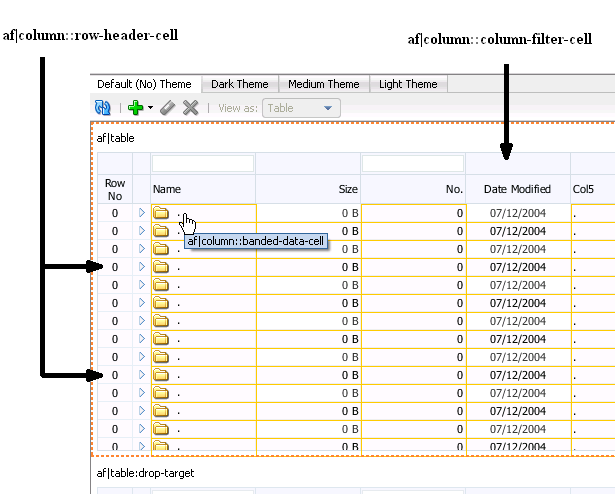Click the Row No column header
The height and width of the screenshot is (496, 615).
115,189
